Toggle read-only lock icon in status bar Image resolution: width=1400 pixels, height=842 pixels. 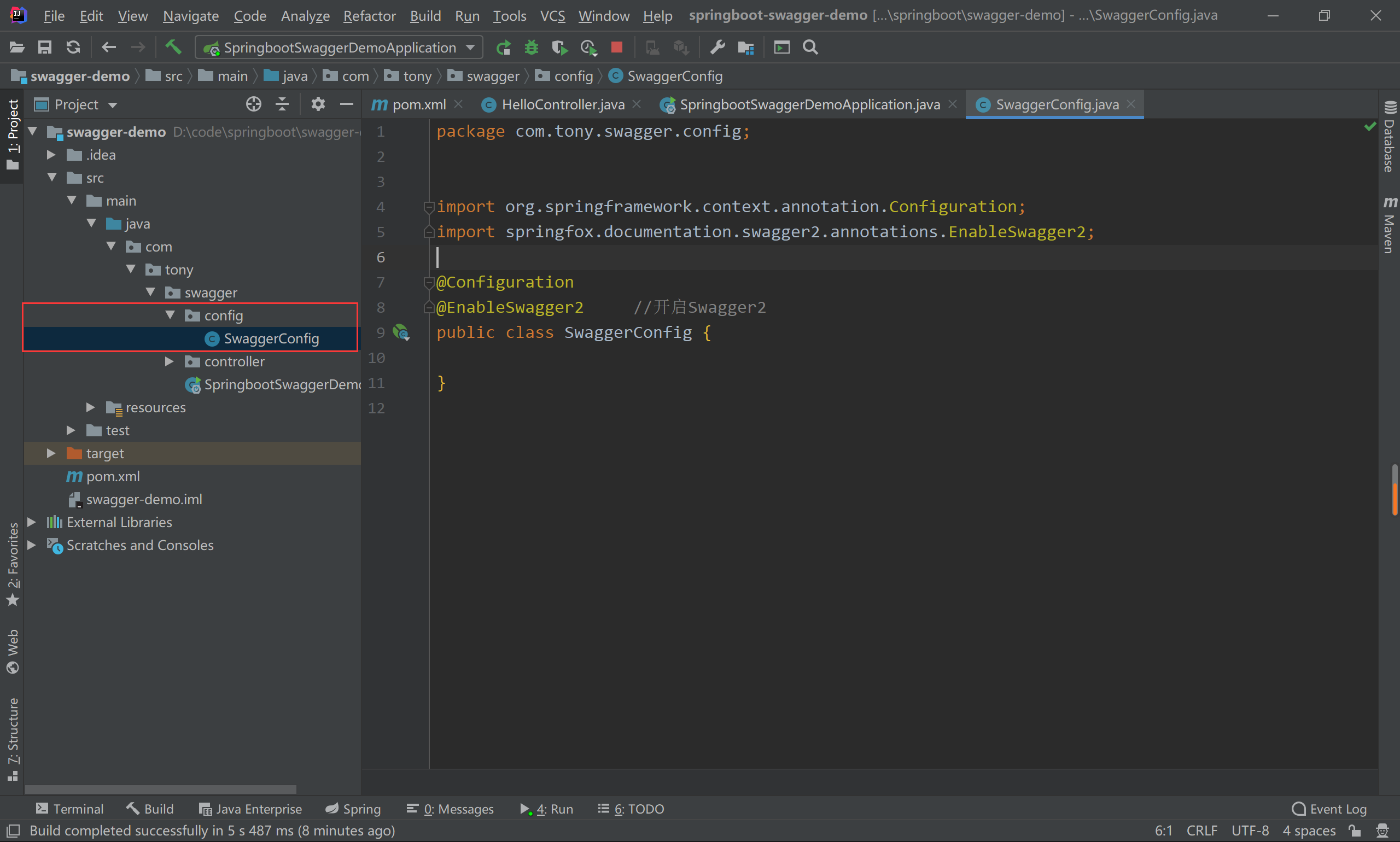click(1355, 831)
